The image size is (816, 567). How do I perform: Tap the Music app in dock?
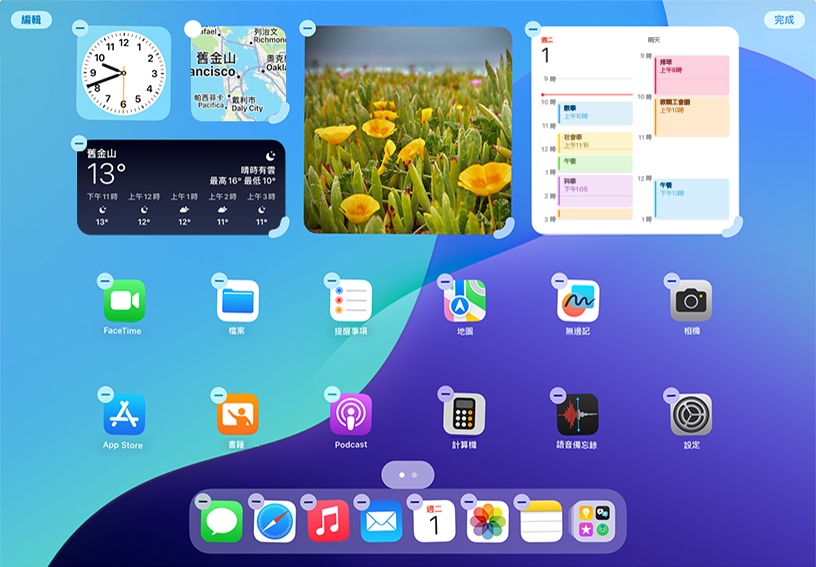click(x=328, y=522)
